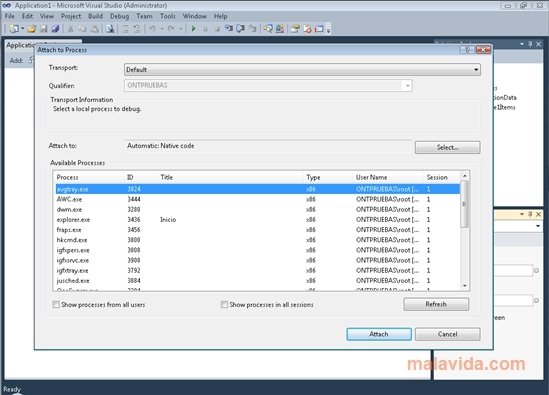Click the Break All pause icon
Viewport: 549px width, 395px height.
(206, 29)
